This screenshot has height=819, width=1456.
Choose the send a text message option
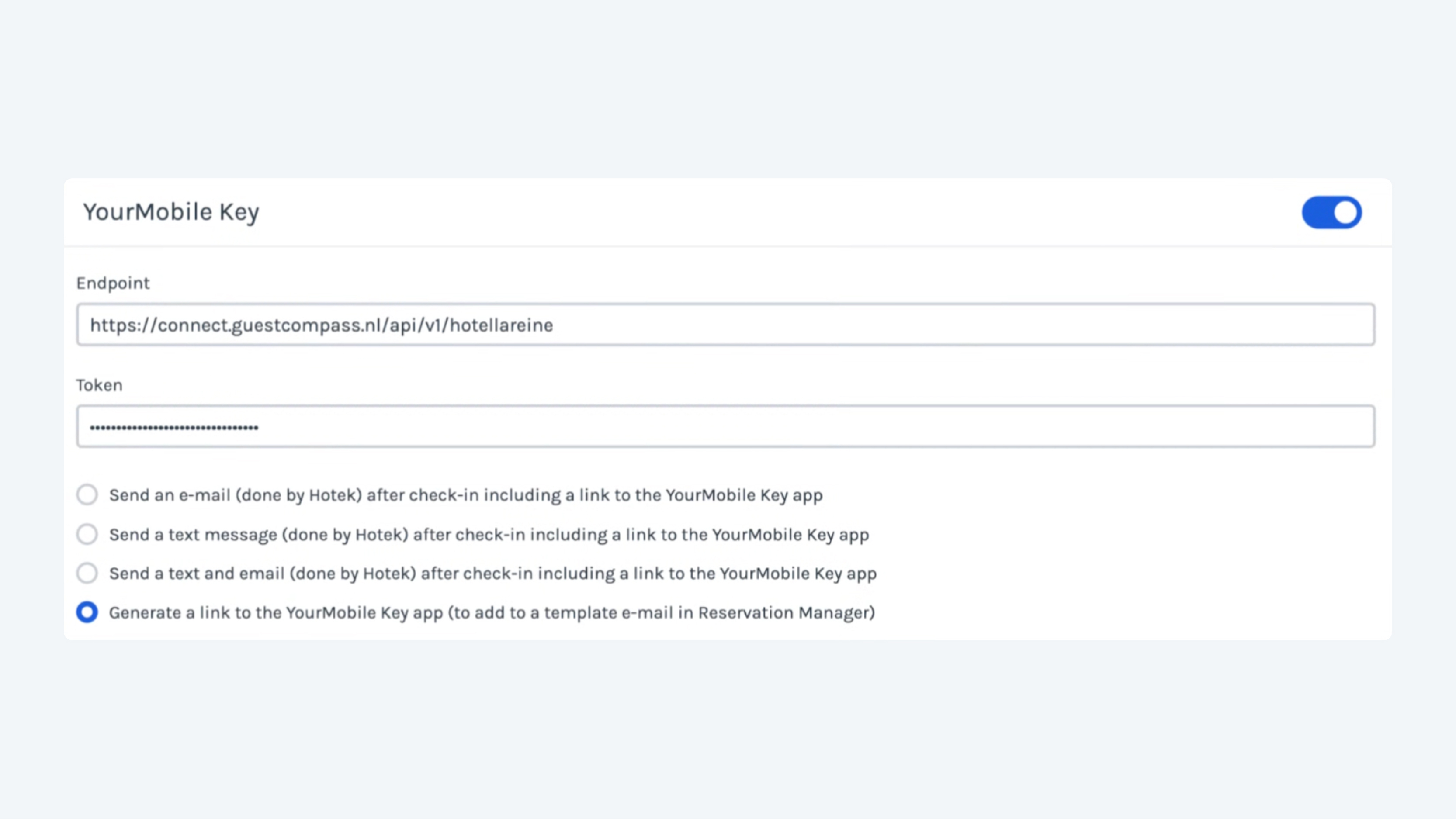pos(87,534)
